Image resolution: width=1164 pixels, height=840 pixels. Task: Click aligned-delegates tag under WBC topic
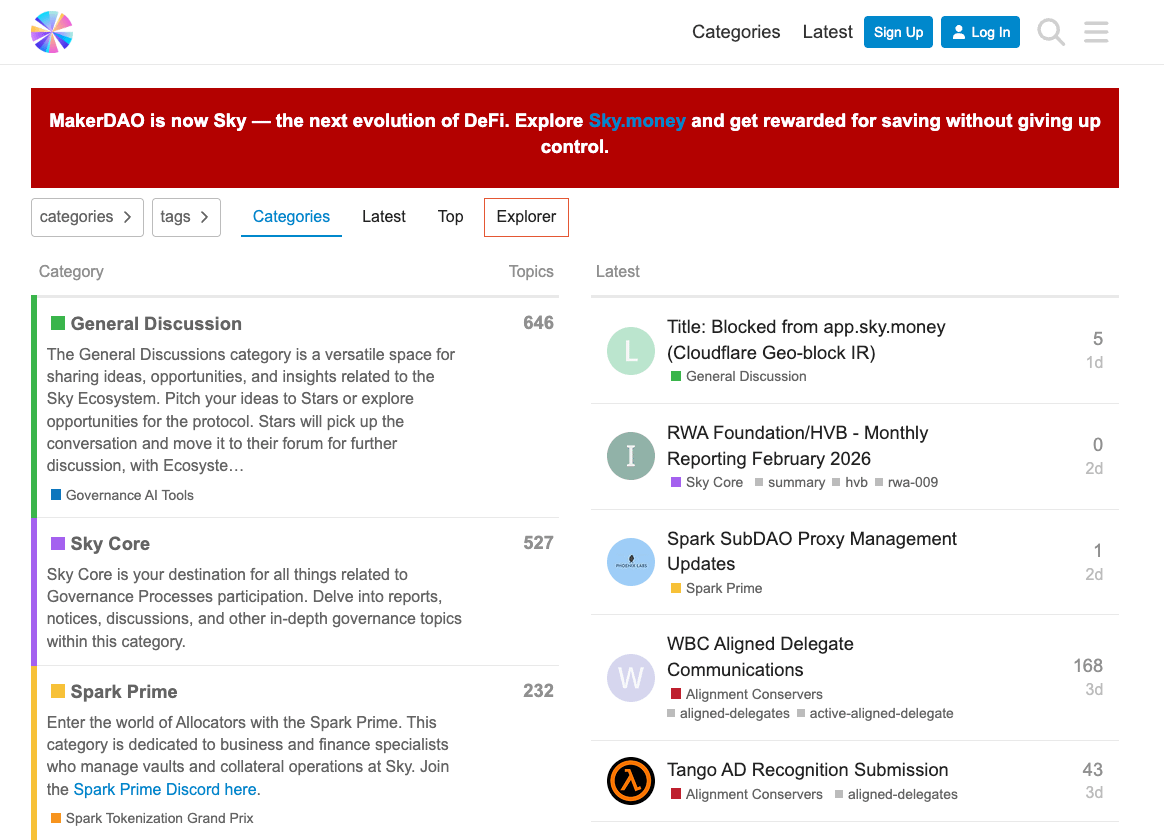coord(728,713)
